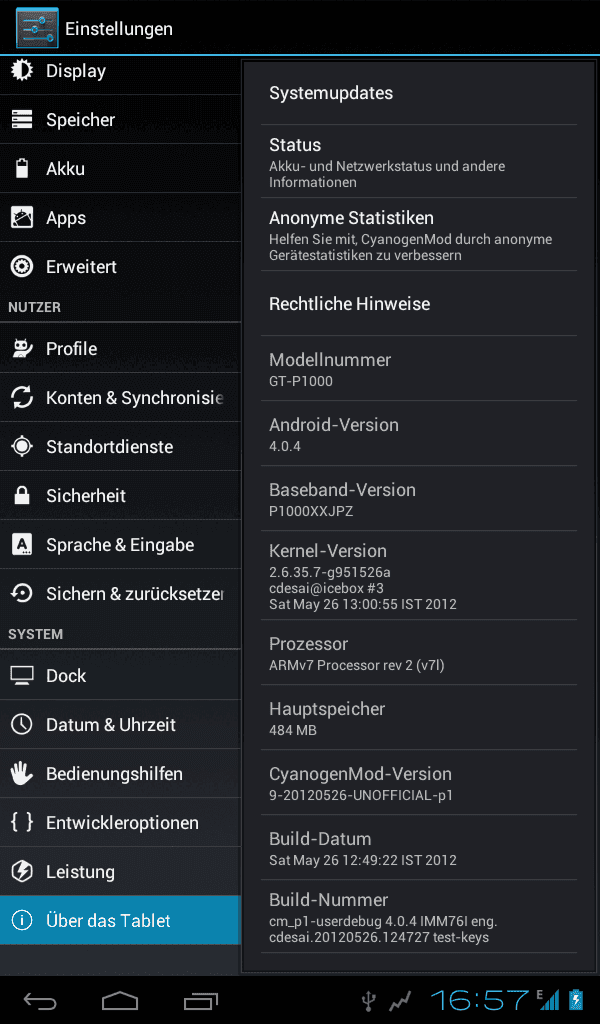Tap the Akku battery icon
Viewport: 600px width, 1024px height.
tap(22, 168)
